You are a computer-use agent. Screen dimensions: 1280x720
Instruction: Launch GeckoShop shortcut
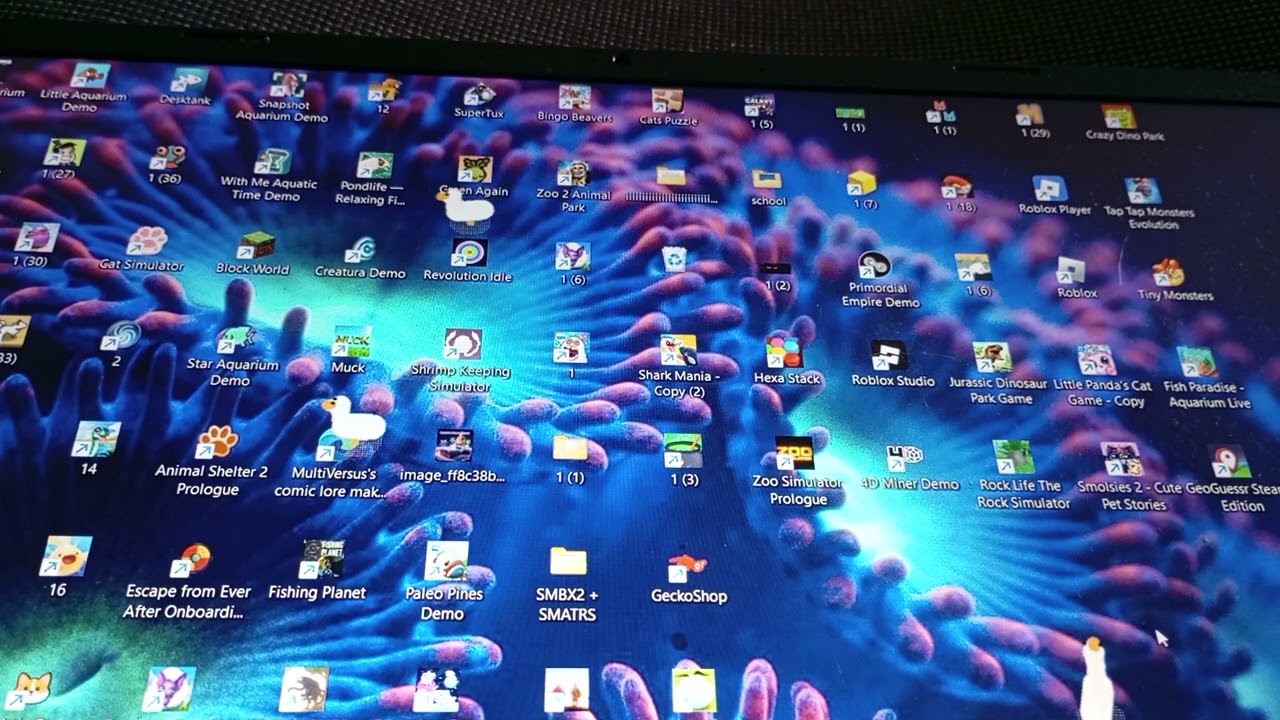[686, 567]
